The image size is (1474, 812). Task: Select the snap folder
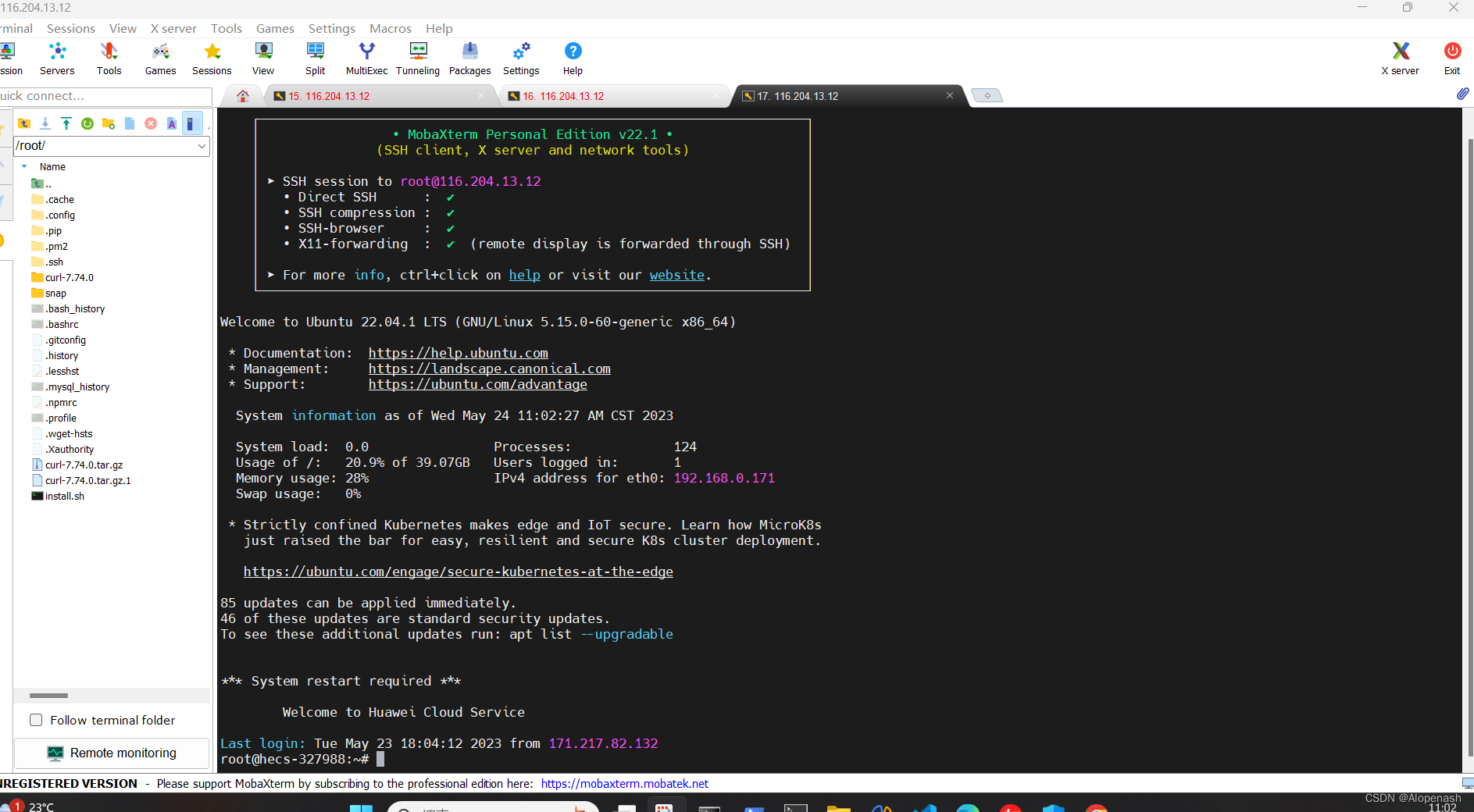(49, 293)
